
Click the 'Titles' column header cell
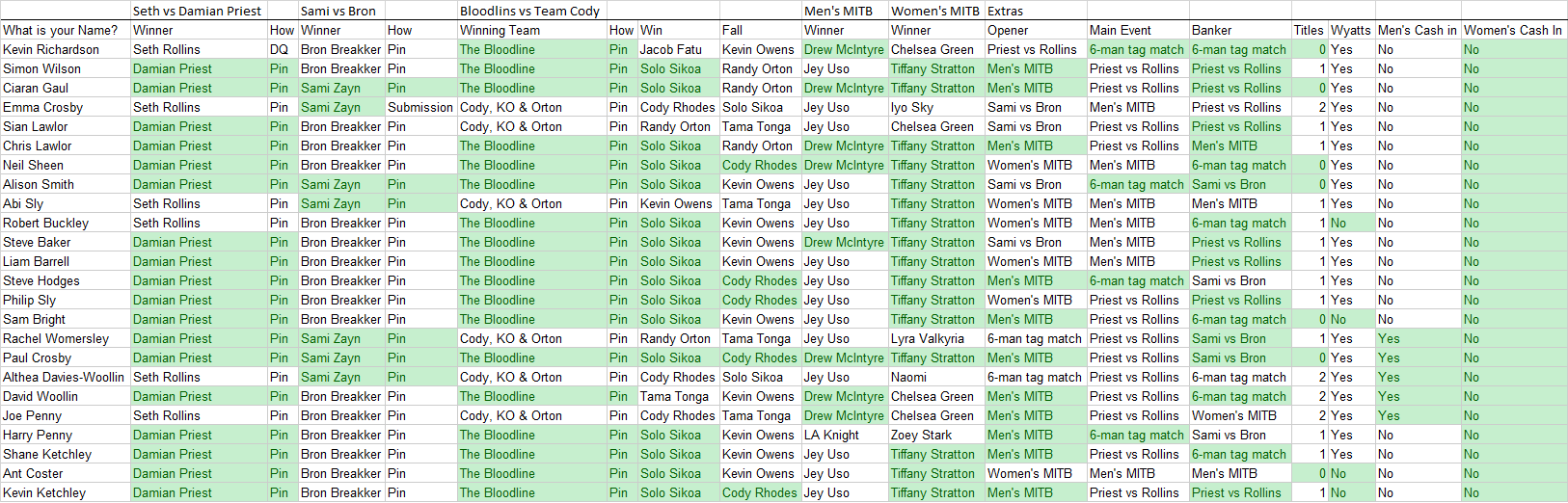(x=1309, y=30)
